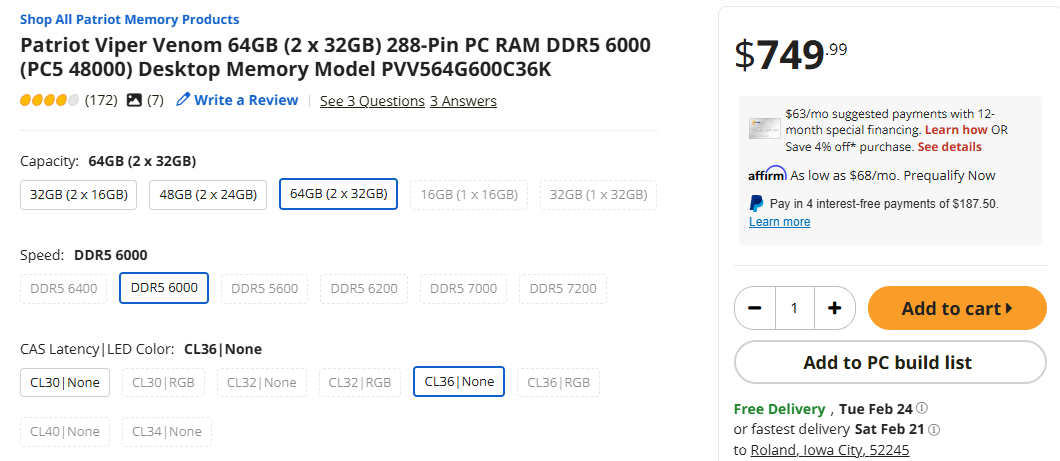1060x461 pixels.
Task: Click the quantity input field
Action: [x=794, y=308]
